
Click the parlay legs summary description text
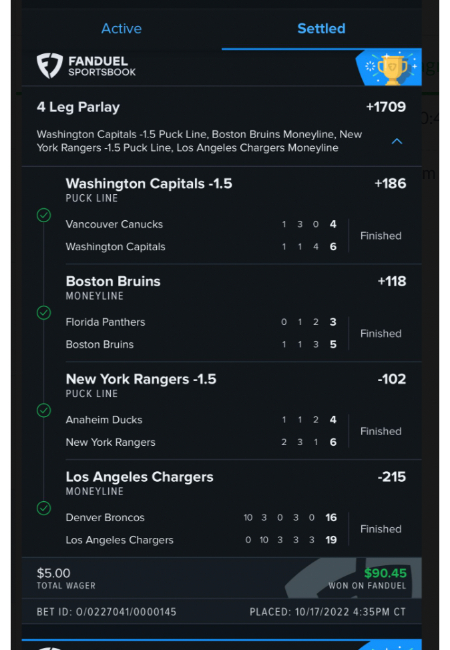pyautogui.click(x=199, y=141)
